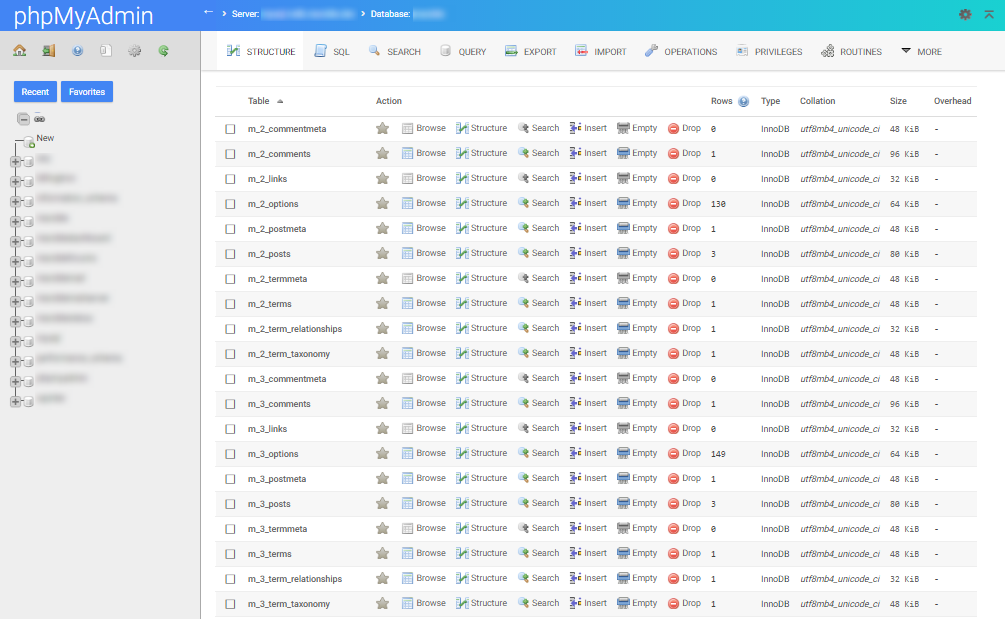Tick the checkbox for m_2_posts
Screen dimensions: 1005x619
pos(230,254)
